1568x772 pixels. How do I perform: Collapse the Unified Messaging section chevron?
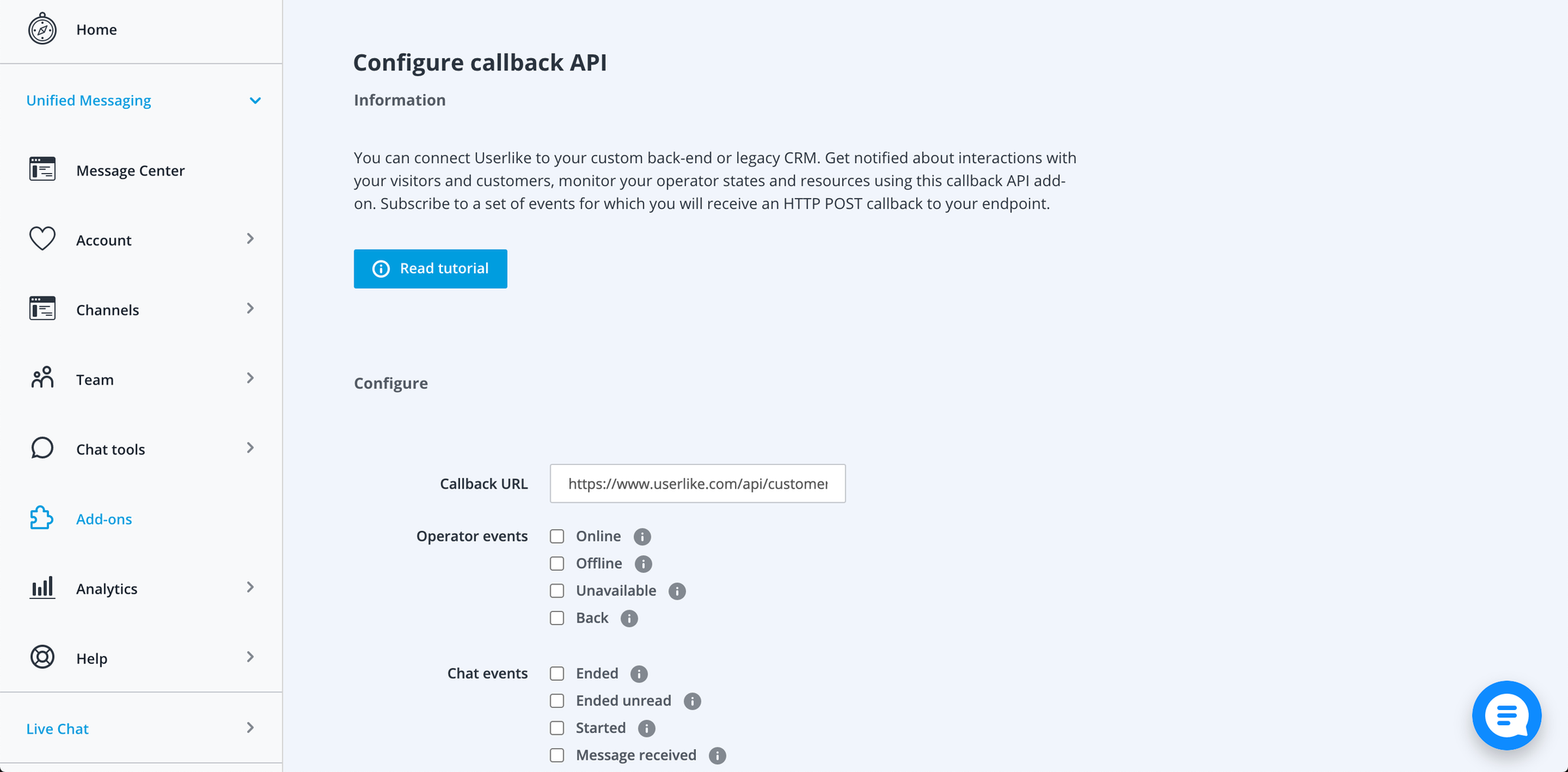[255, 100]
